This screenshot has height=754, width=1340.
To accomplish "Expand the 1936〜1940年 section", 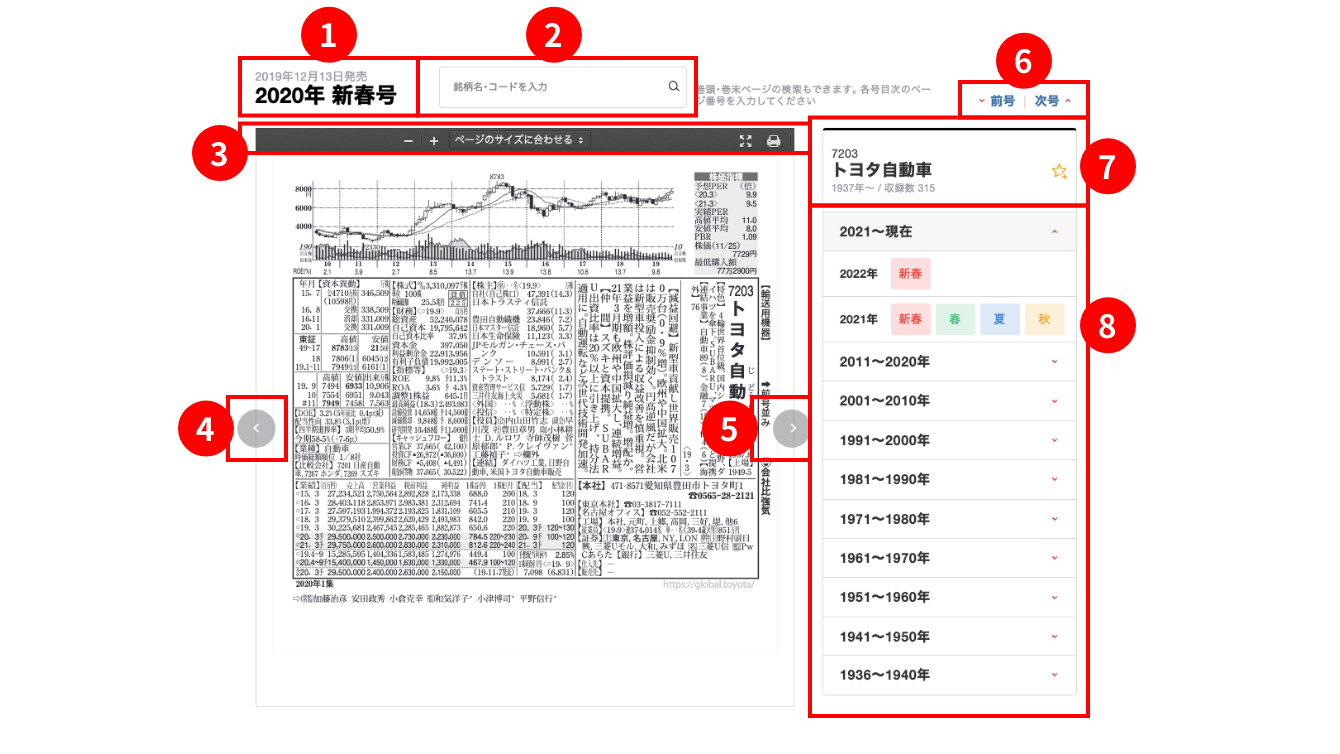I will tap(949, 675).
